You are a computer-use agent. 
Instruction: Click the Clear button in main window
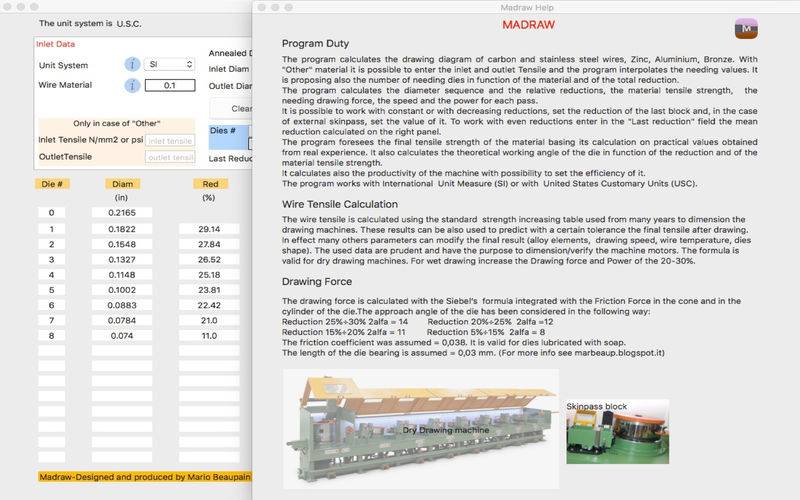click(x=231, y=109)
